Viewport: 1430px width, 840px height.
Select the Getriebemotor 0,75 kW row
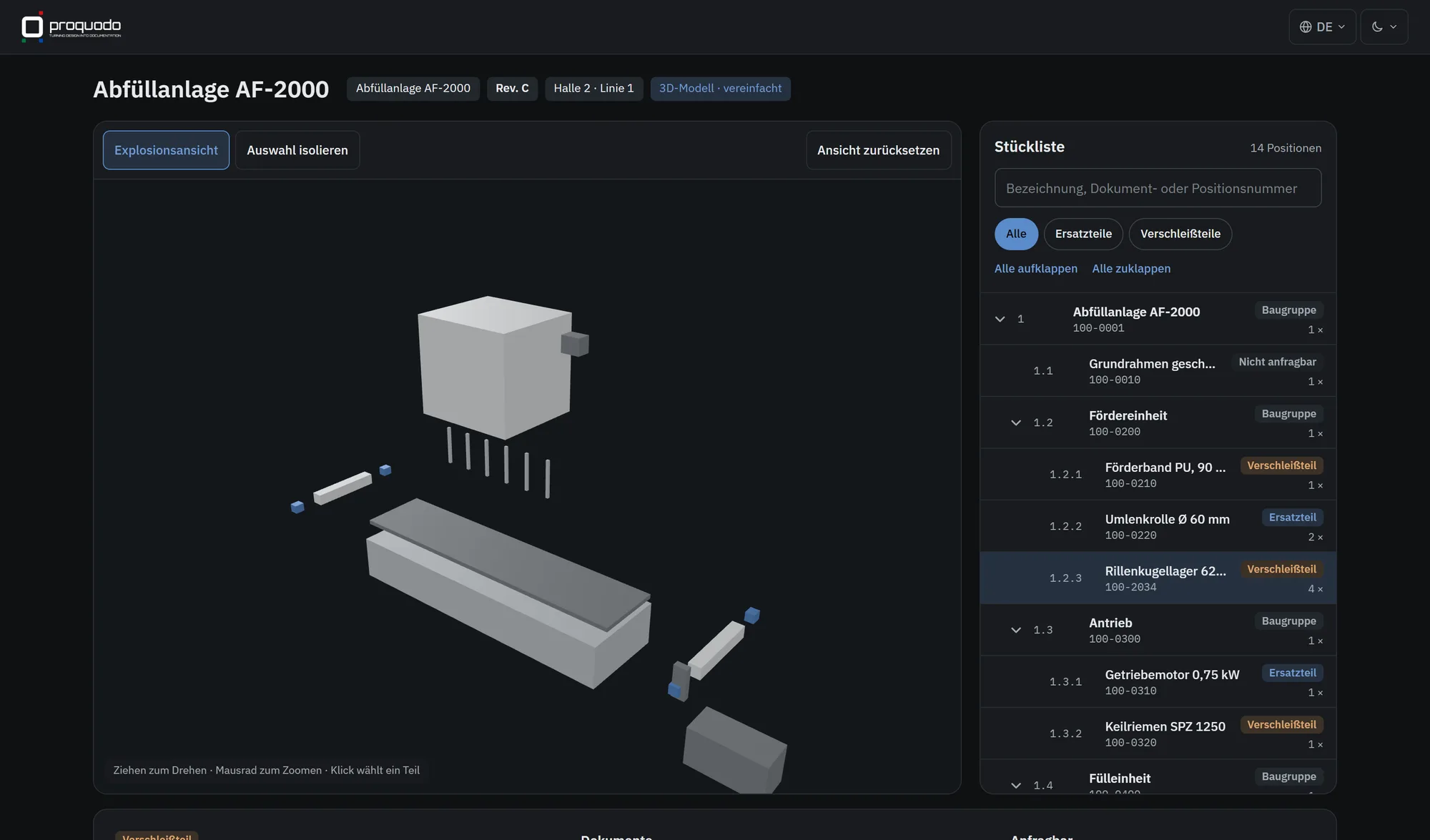[1158, 682]
